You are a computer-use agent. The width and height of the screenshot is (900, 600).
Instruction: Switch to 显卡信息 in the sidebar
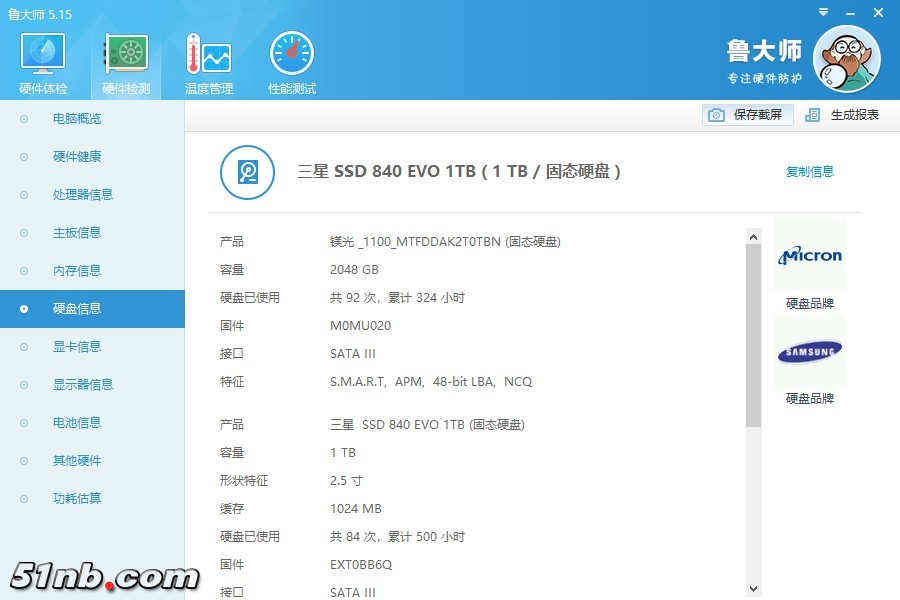point(77,347)
